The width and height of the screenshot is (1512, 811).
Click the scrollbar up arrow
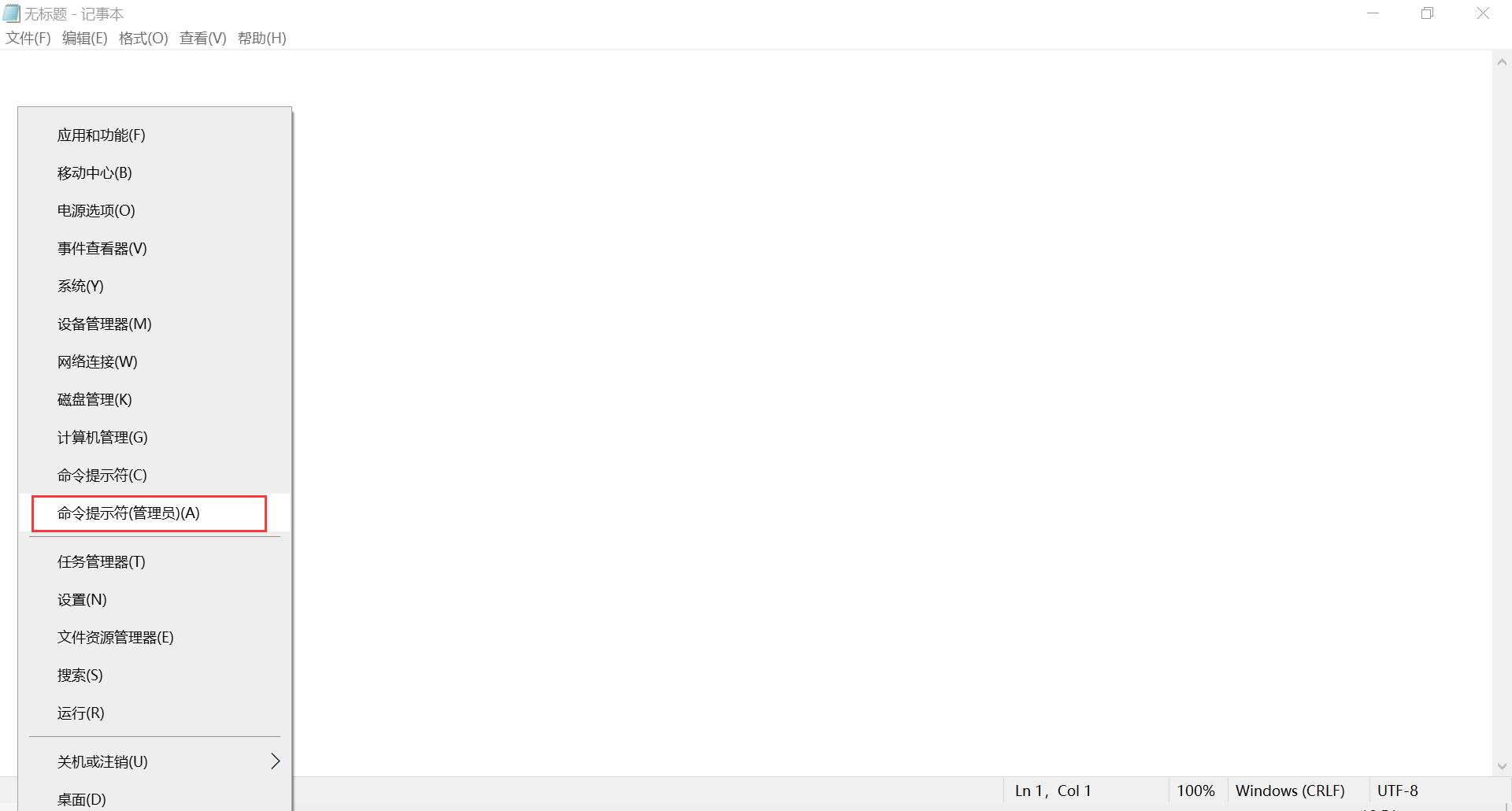pos(1502,62)
